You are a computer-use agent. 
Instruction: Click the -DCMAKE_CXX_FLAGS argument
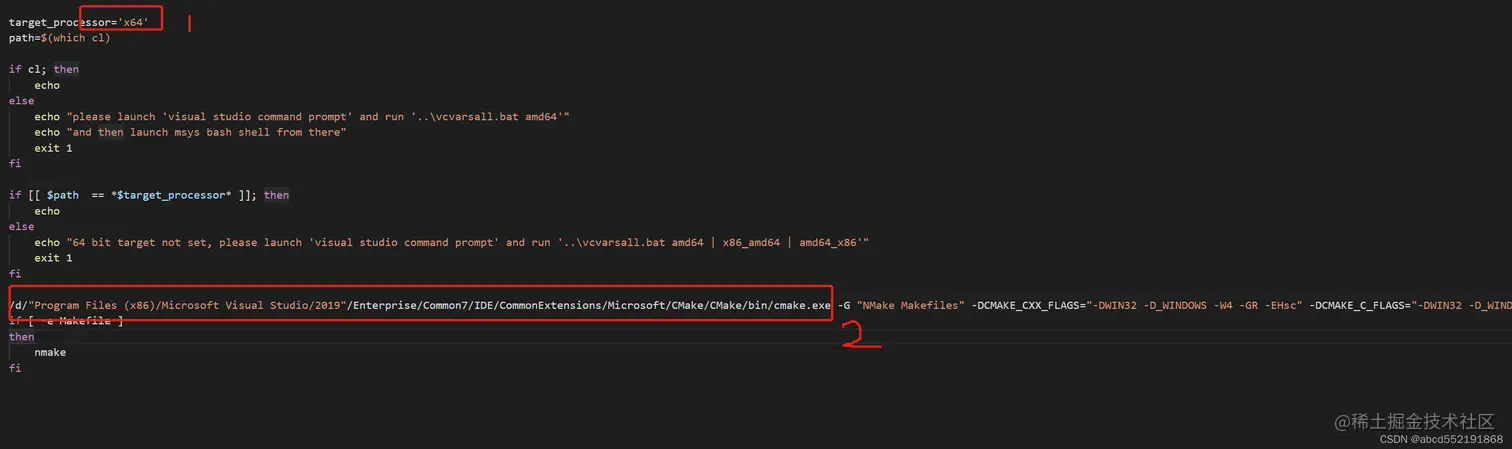(1136, 305)
